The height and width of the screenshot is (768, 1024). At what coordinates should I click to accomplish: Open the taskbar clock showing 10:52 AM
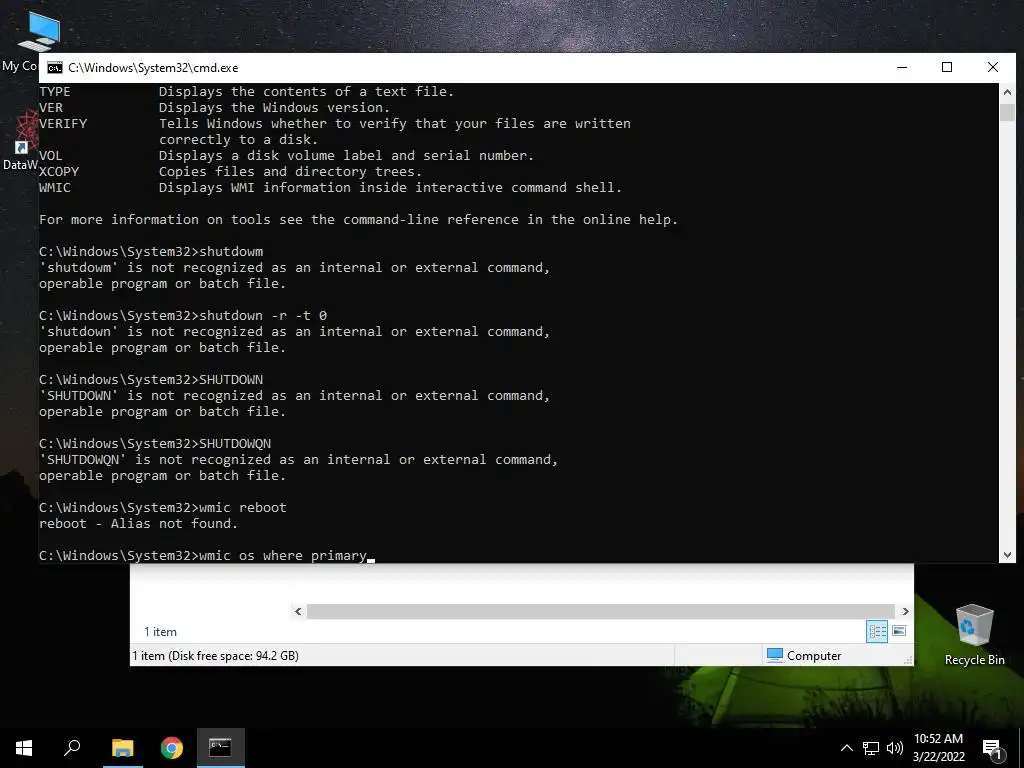click(938, 748)
